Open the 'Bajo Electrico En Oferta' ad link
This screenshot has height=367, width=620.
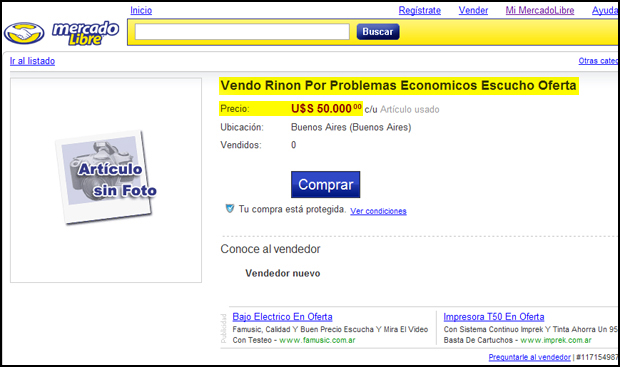[282, 317]
